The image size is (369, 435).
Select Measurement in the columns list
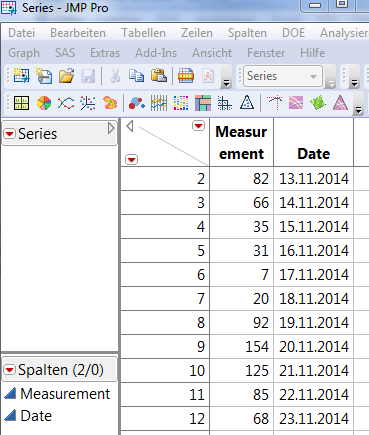click(65, 394)
